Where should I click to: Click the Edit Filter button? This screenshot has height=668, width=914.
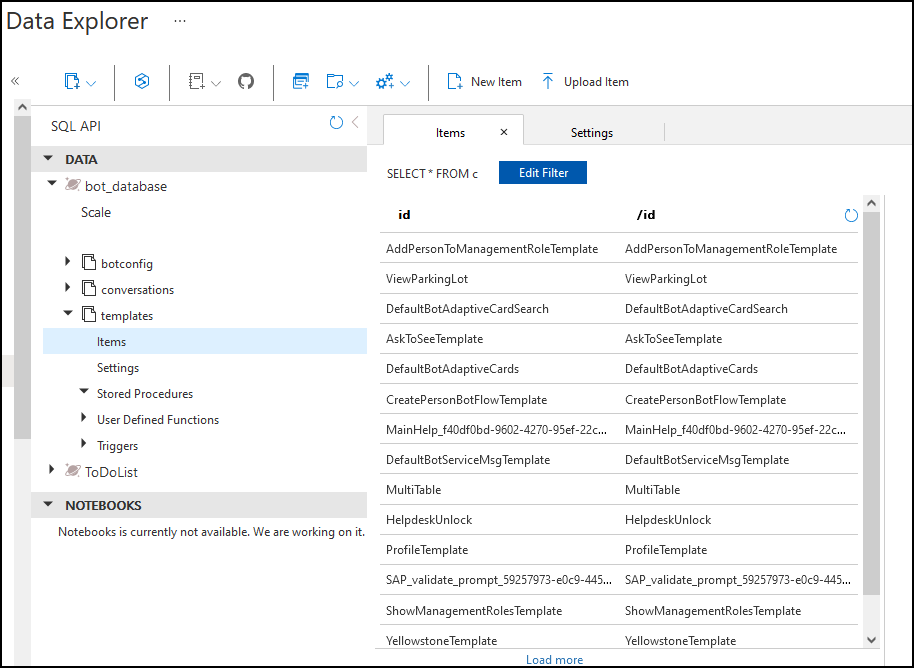pyautogui.click(x=543, y=173)
